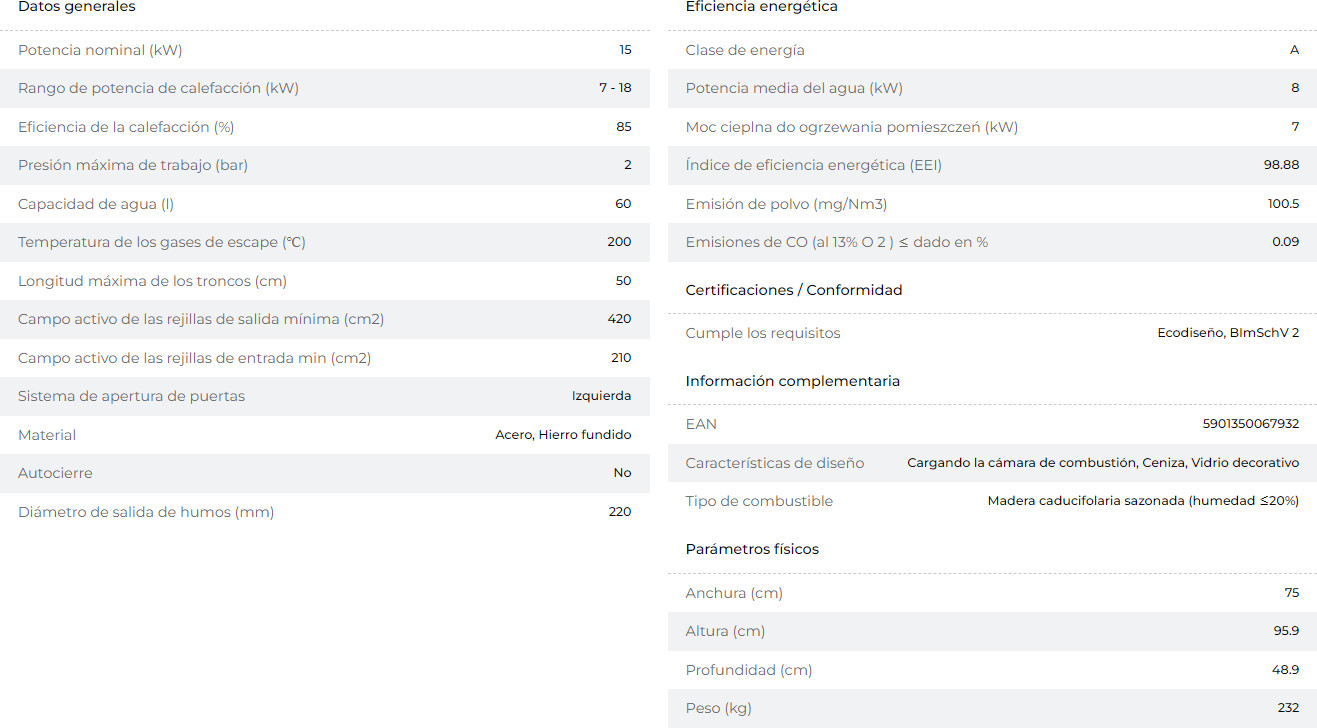Click the Características de diseño label
Viewport: 1317px width, 728px height.
coord(774,463)
